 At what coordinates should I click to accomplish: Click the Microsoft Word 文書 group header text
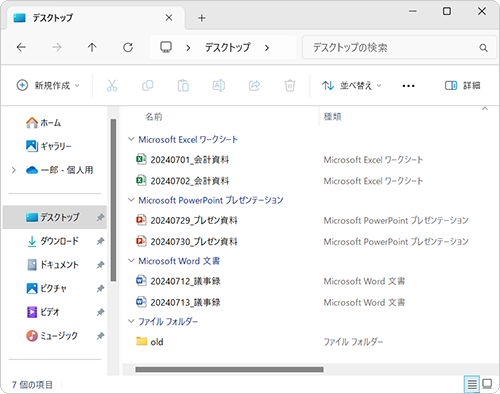click(x=179, y=261)
